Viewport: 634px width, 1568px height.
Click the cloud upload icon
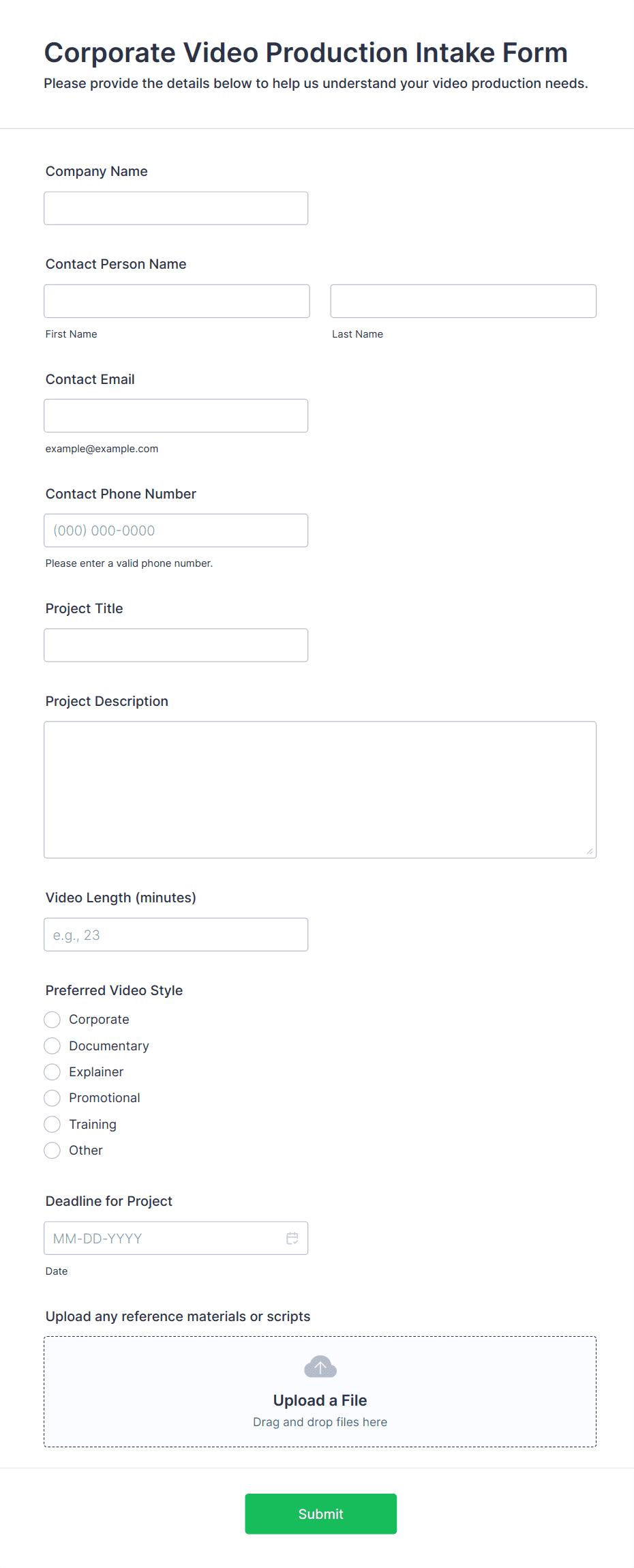[320, 1367]
